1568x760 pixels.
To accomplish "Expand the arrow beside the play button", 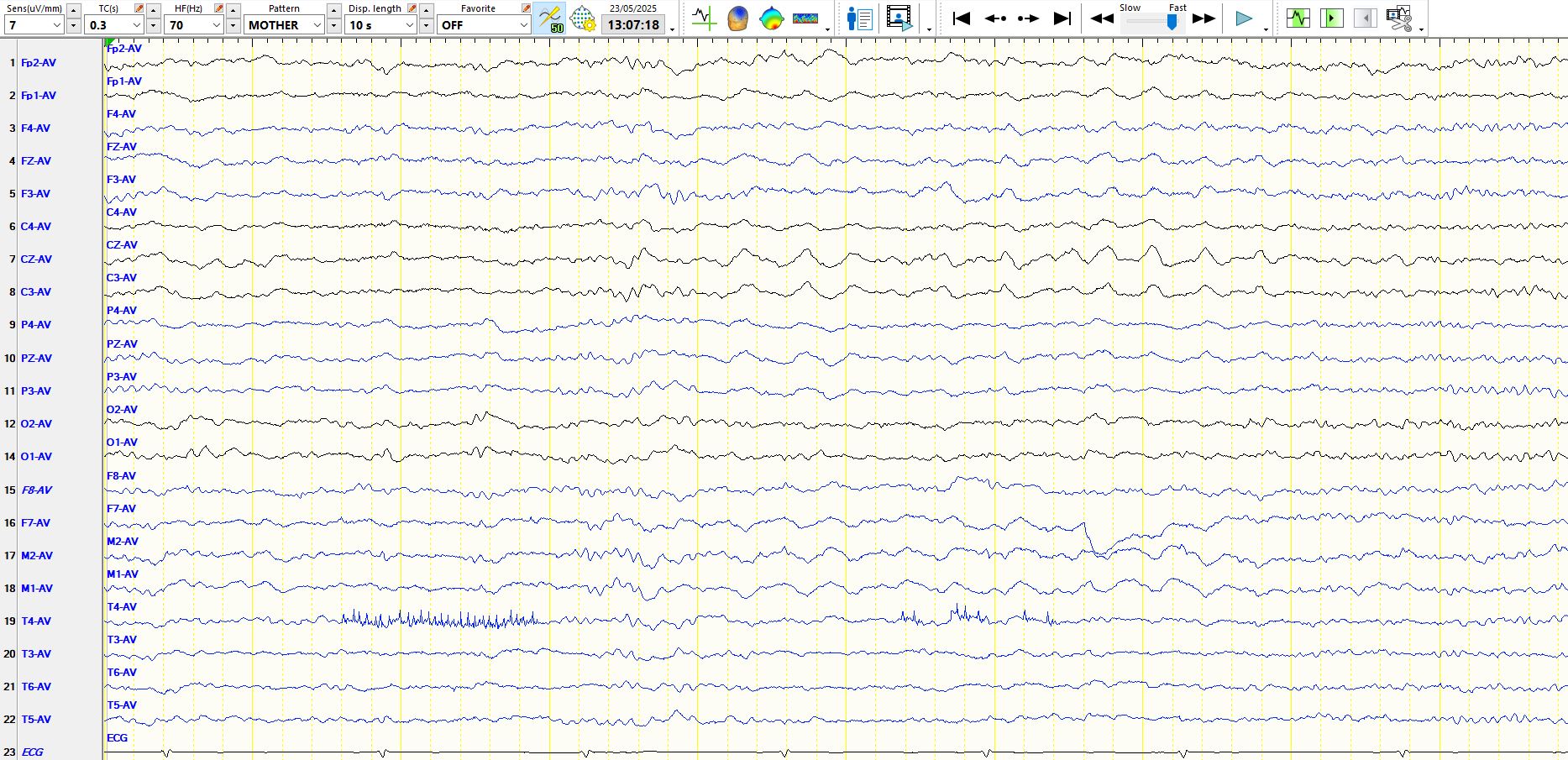I will [x=1266, y=29].
